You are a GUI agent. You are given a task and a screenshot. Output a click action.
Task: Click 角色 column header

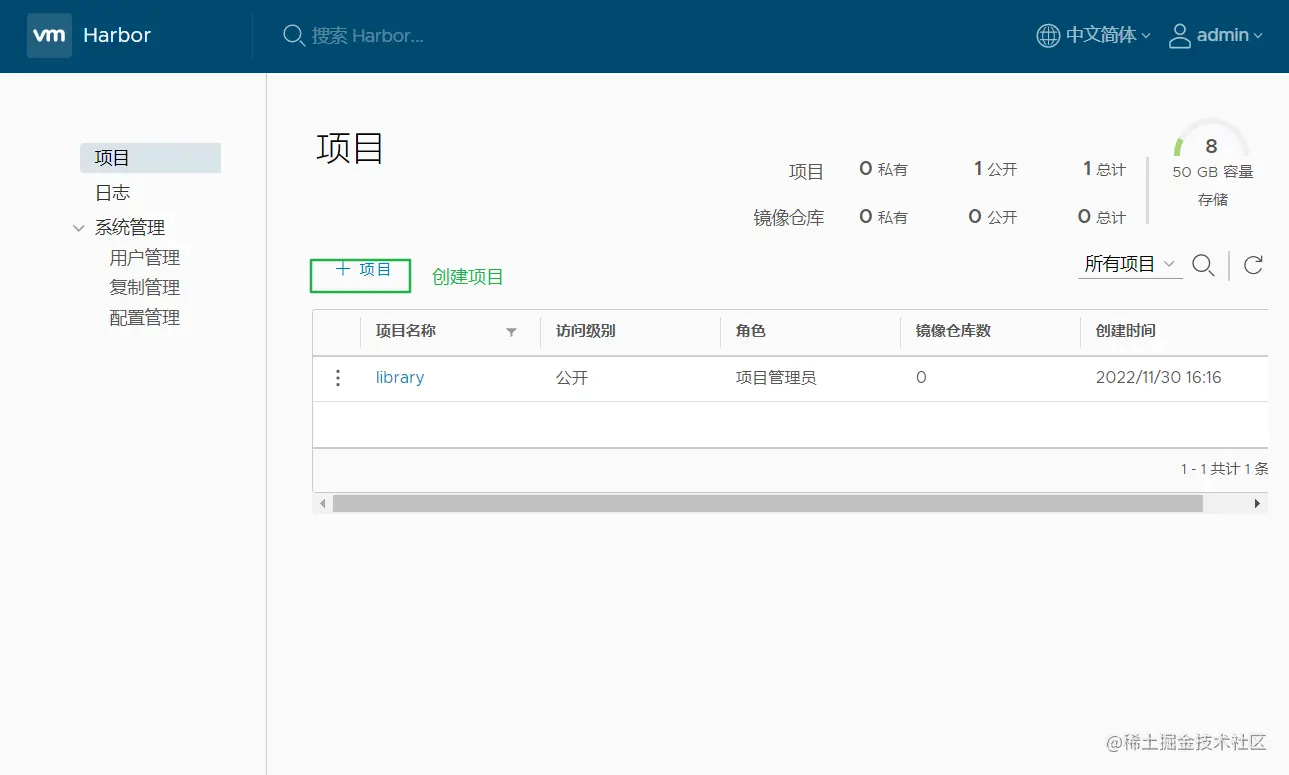point(751,331)
